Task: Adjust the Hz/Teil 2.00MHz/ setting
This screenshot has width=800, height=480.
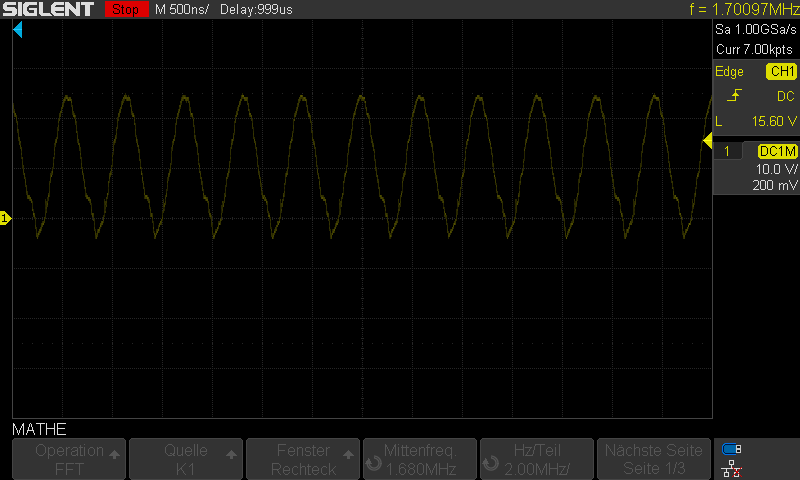Action: click(537, 459)
